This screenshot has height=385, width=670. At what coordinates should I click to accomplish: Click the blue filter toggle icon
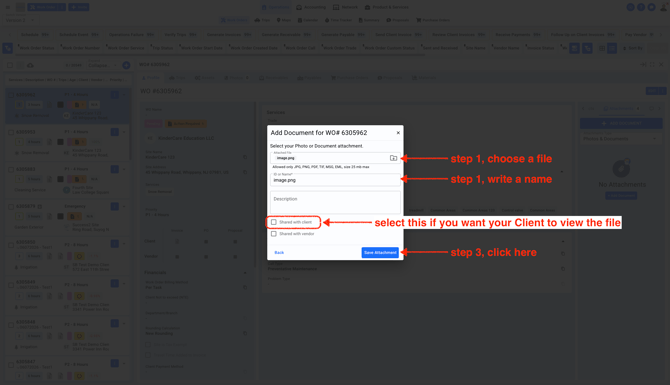(x=7, y=48)
